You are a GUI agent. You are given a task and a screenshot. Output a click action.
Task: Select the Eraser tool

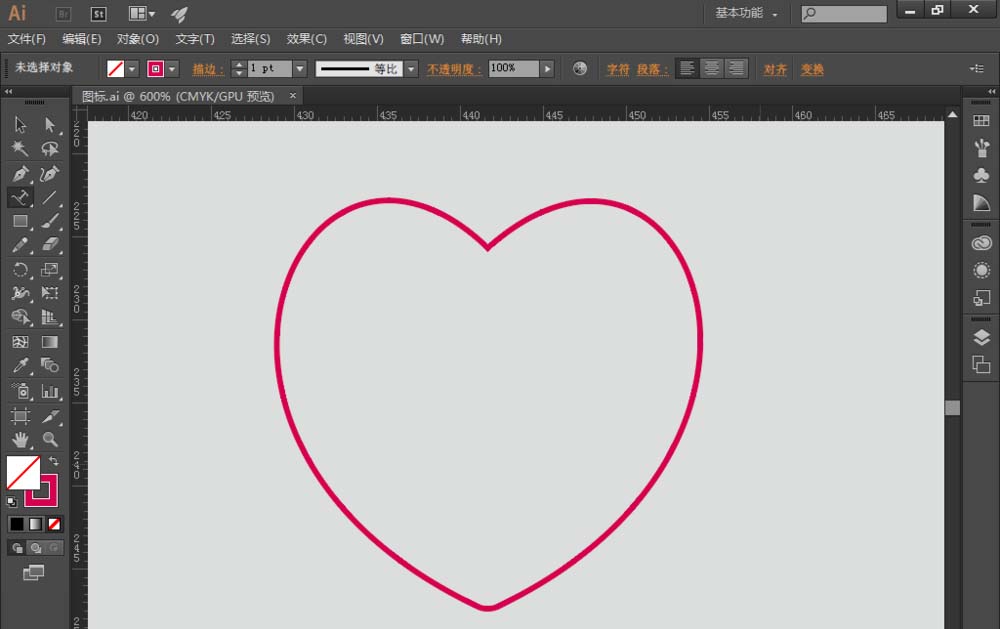tap(50, 245)
